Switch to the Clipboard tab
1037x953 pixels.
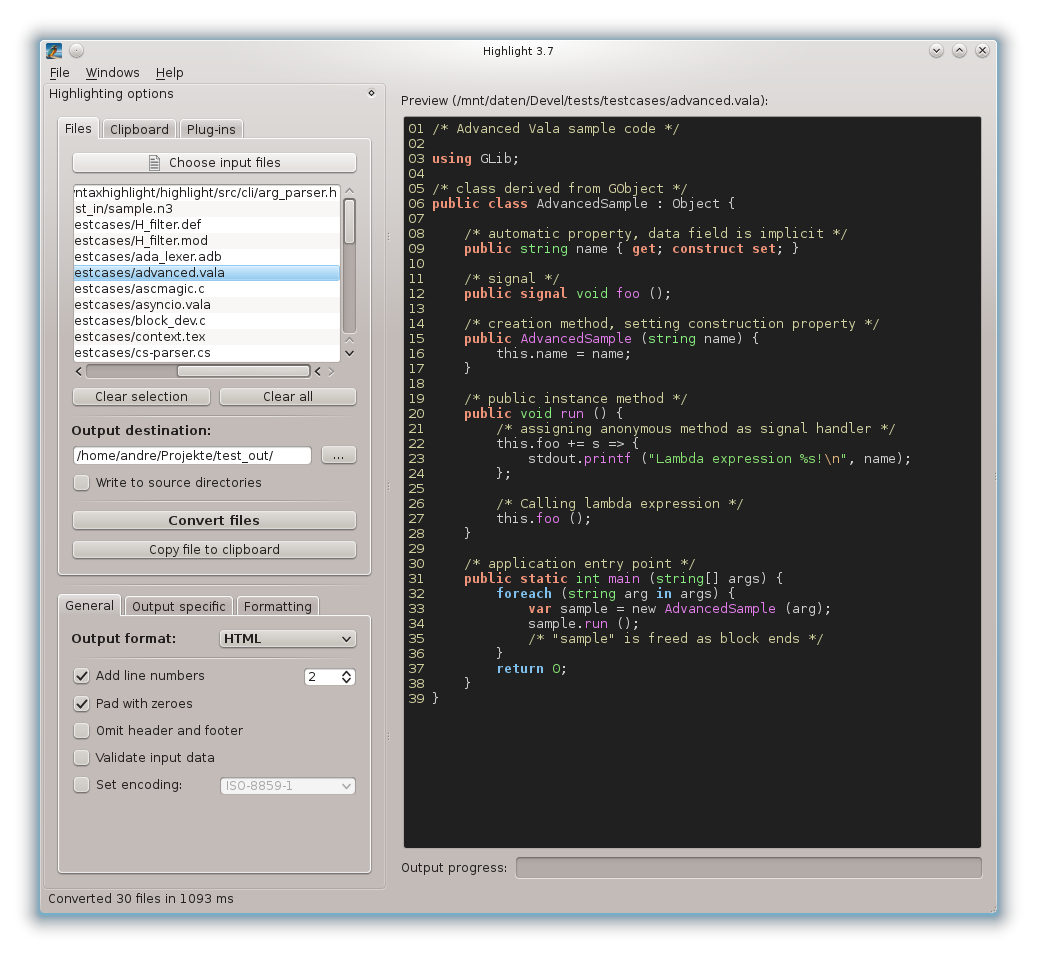139,130
